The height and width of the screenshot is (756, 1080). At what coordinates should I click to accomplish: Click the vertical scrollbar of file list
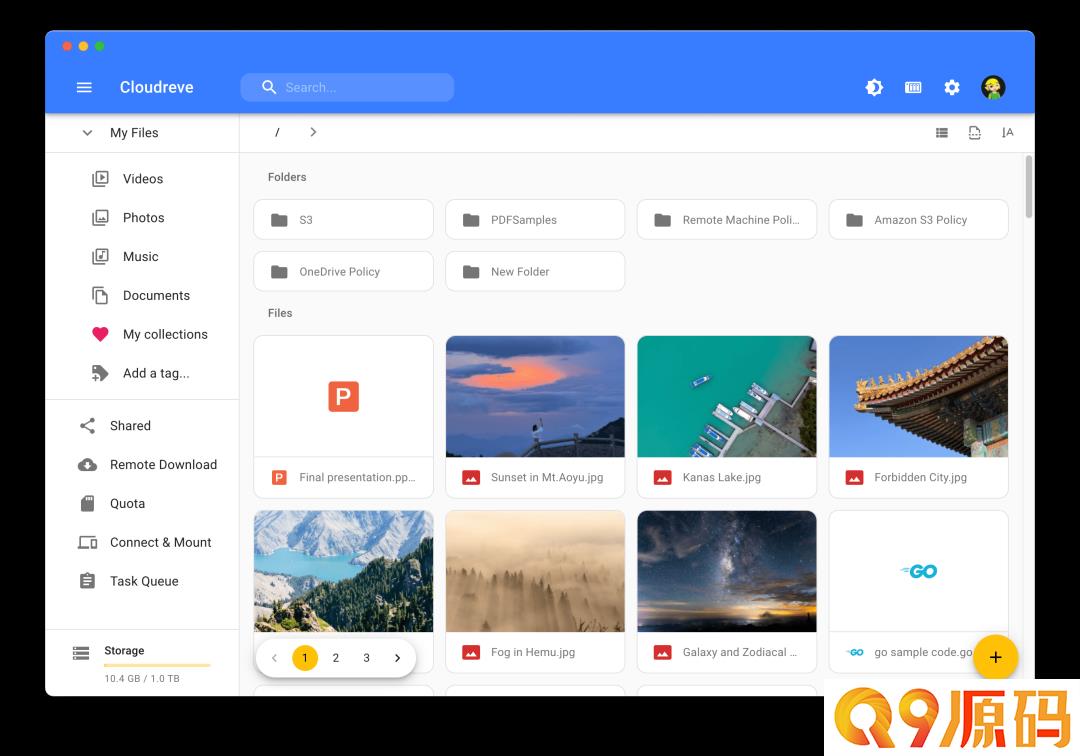(x=1029, y=187)
